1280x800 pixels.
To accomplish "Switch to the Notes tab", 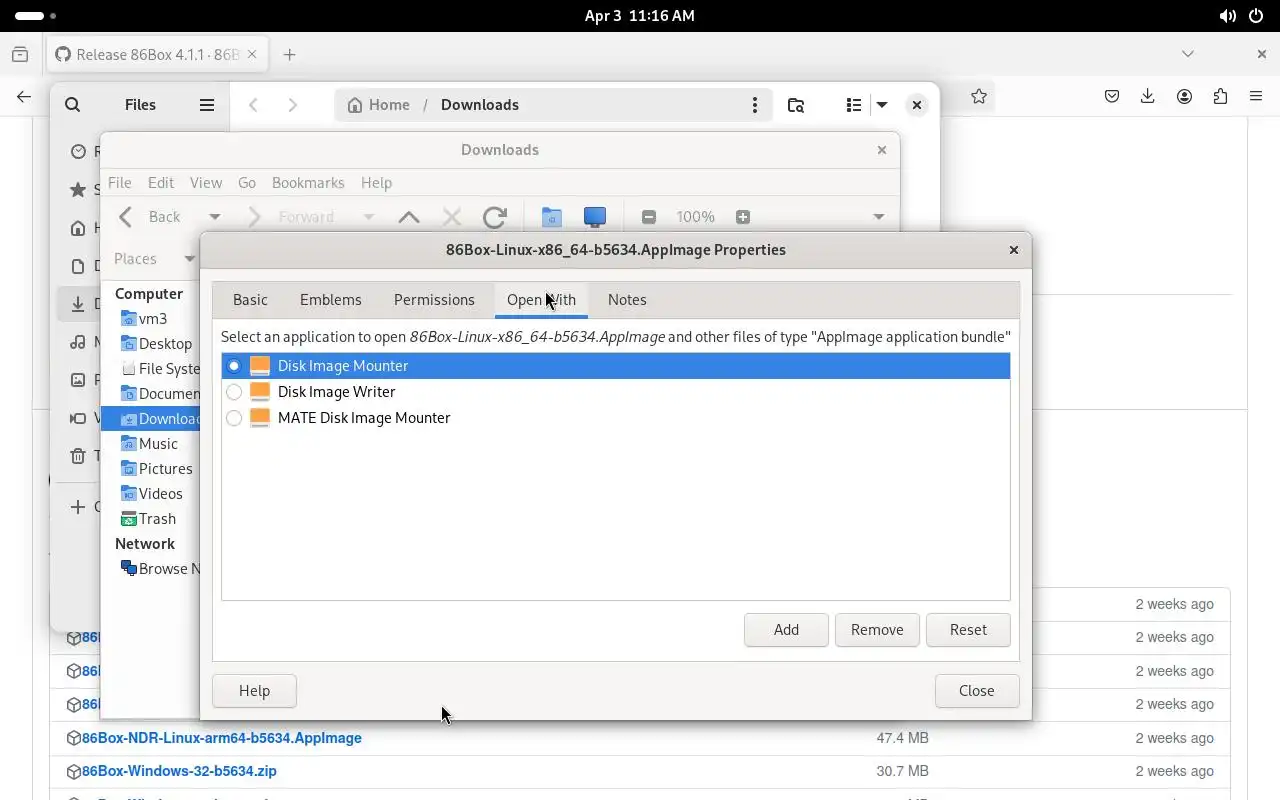I will 627,300.
